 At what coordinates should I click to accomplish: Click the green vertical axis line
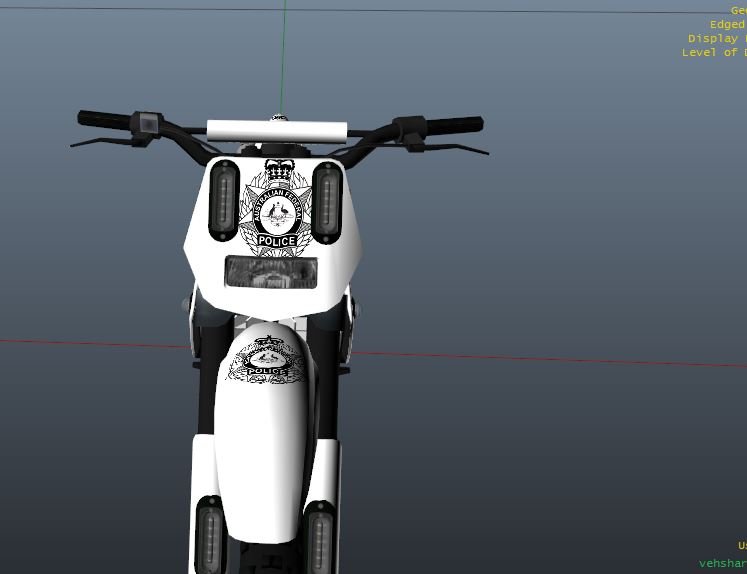[x=285, y=50]
